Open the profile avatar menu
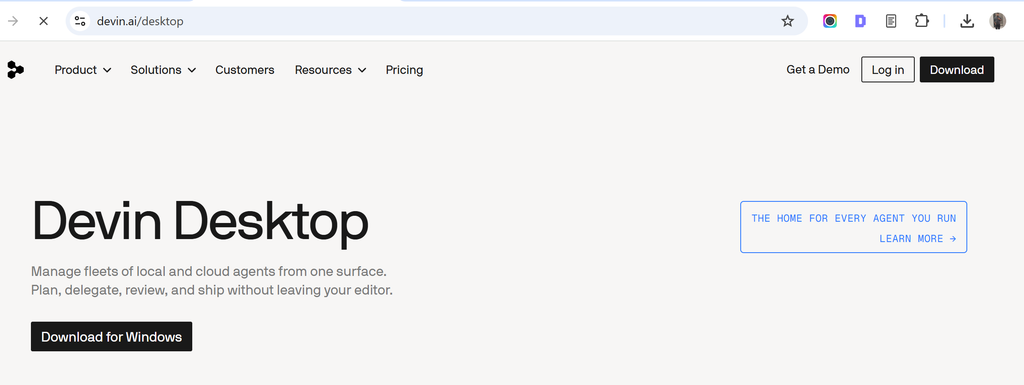This screenshot has height=385, width=1024. point(998,21)
